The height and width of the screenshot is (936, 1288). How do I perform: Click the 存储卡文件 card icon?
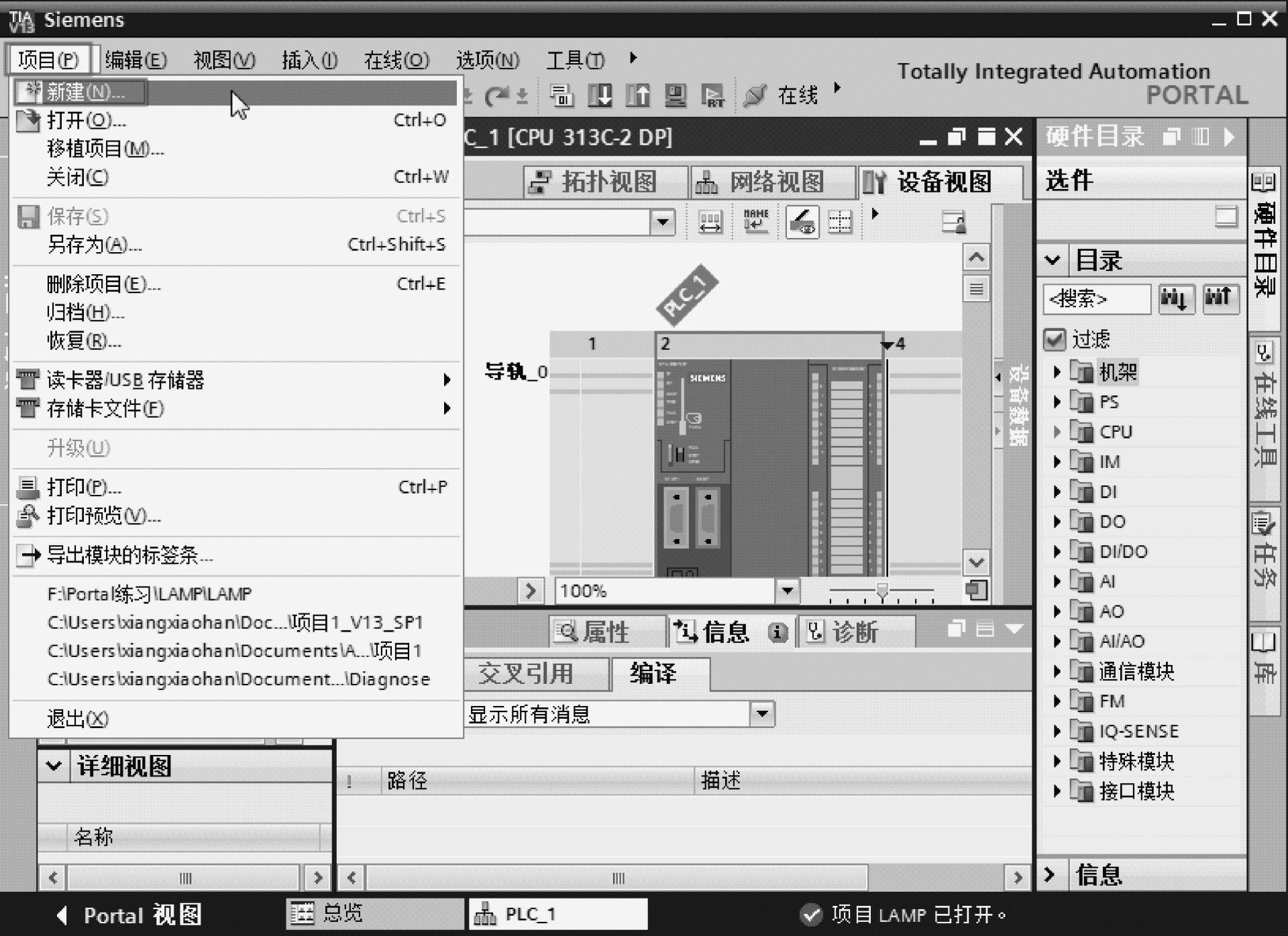click(x=28, y=408)
